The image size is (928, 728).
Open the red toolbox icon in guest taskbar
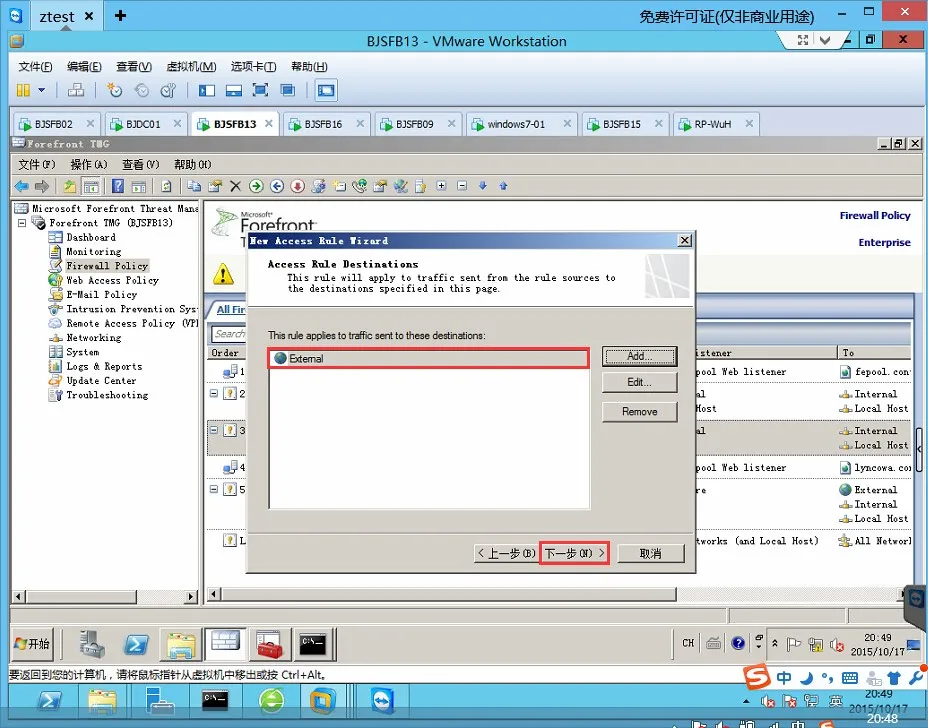click(x=269, y=644)
